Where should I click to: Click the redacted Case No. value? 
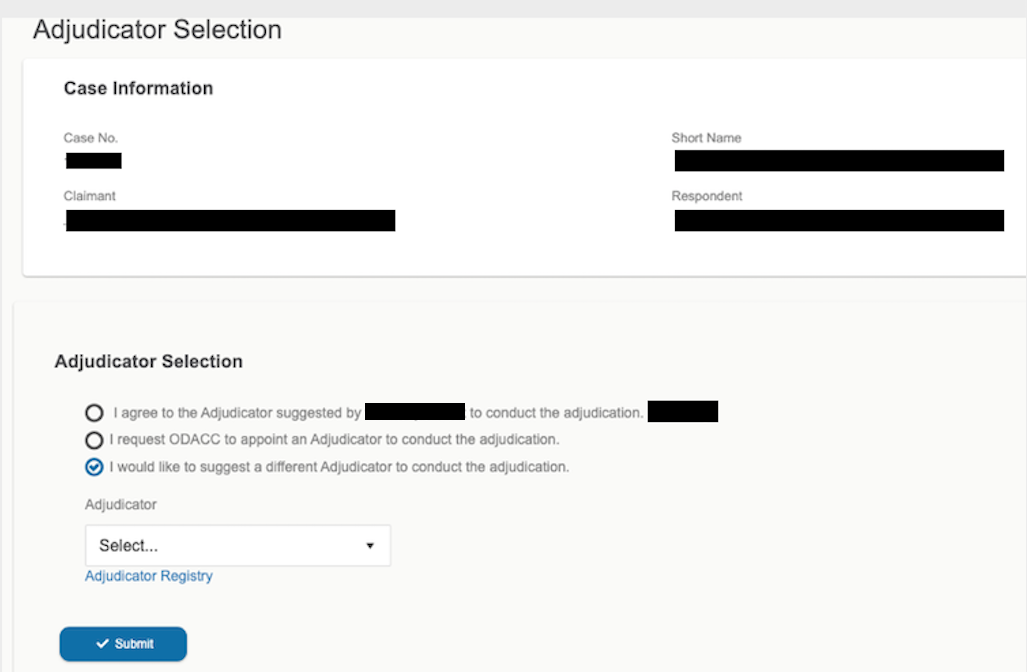93,160
